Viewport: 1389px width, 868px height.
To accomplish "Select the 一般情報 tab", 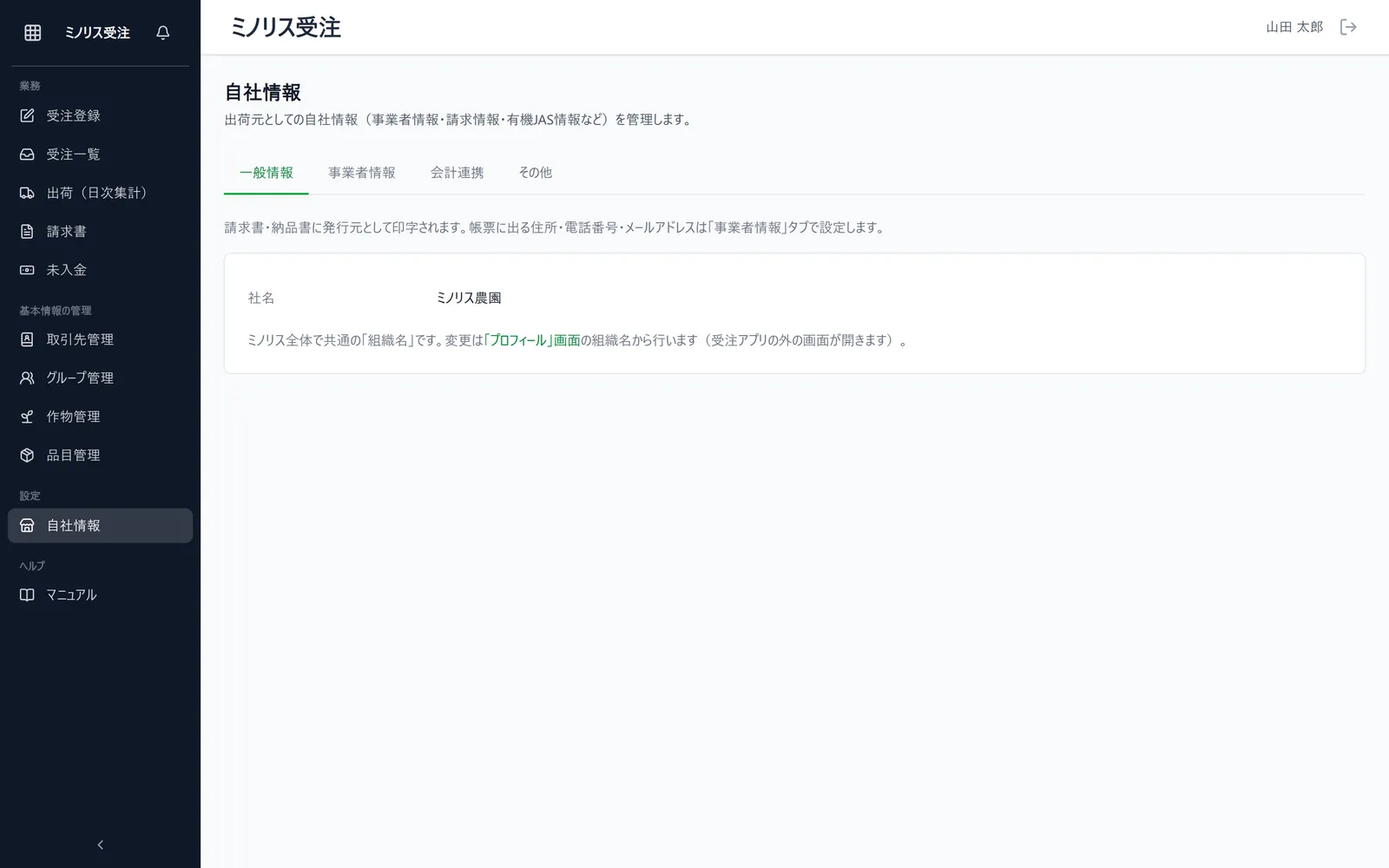I will pyautogui.click(x=267, y=173).
